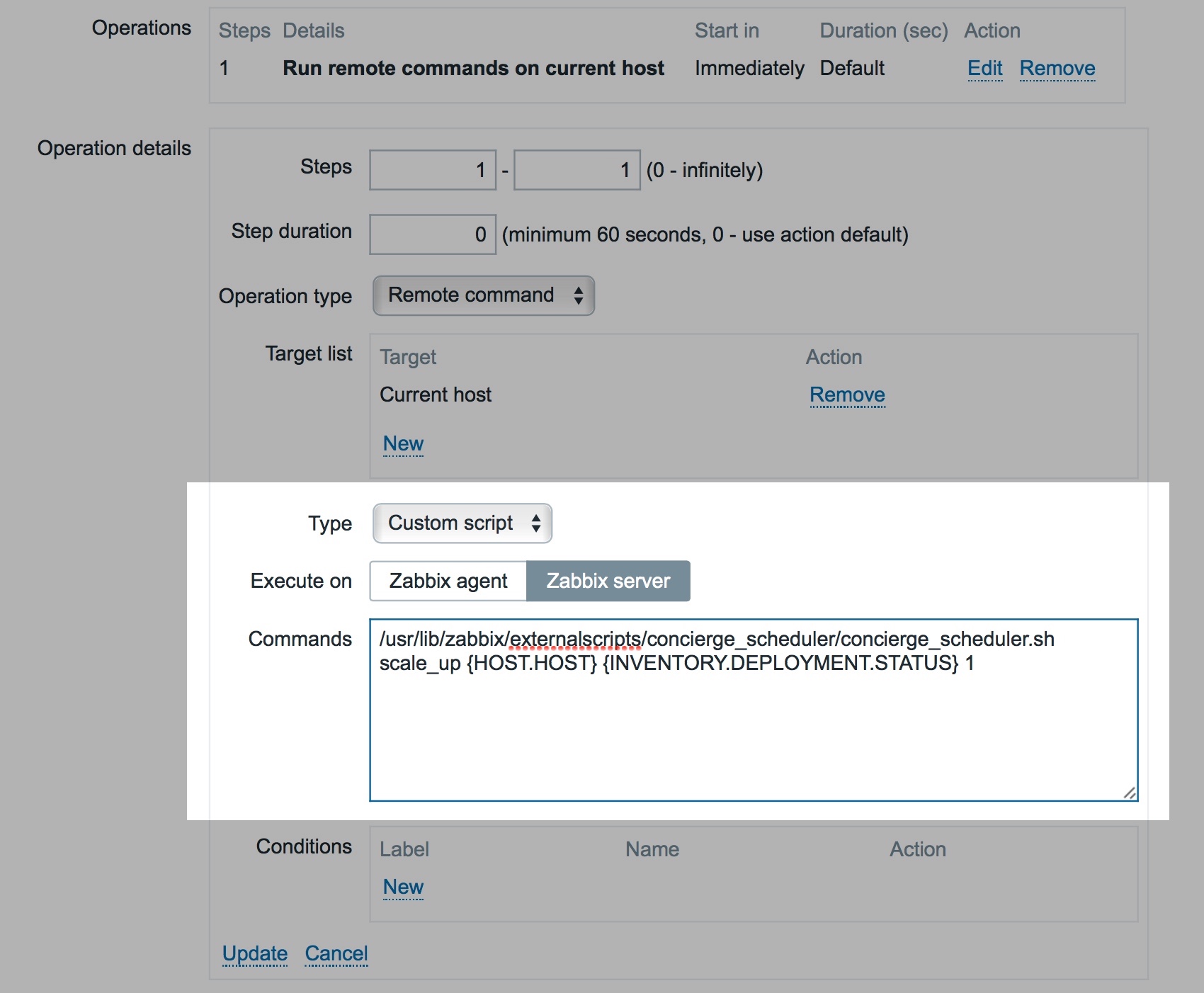Click the second Steps input field
1204x993 pixels.
pyautogui.click(x=577, y=170)
